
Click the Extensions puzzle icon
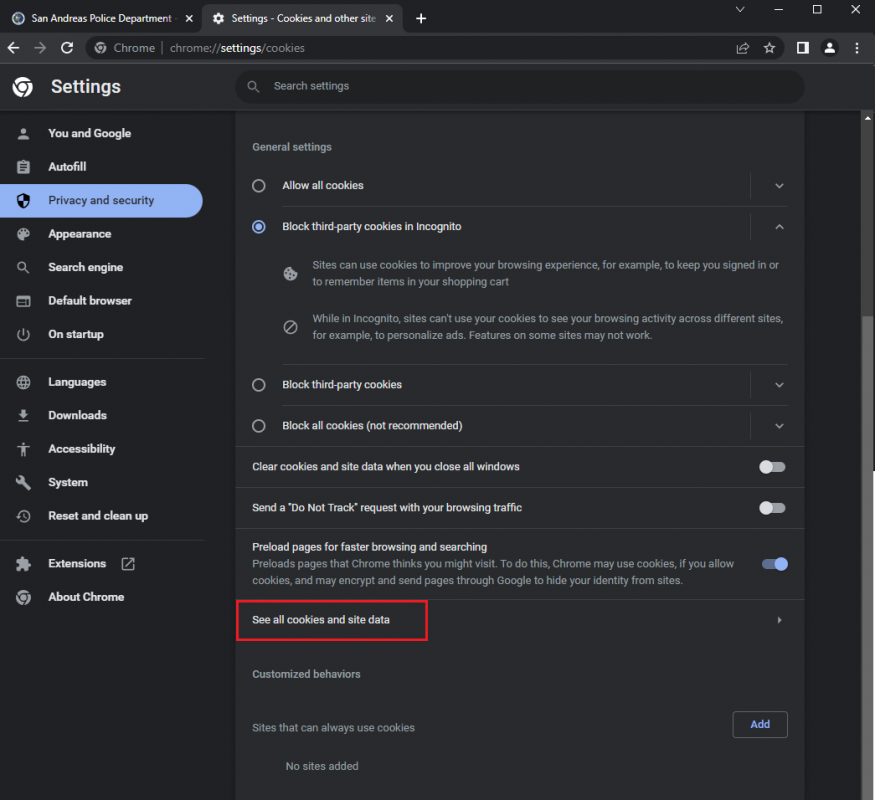(x=23, y=564)
